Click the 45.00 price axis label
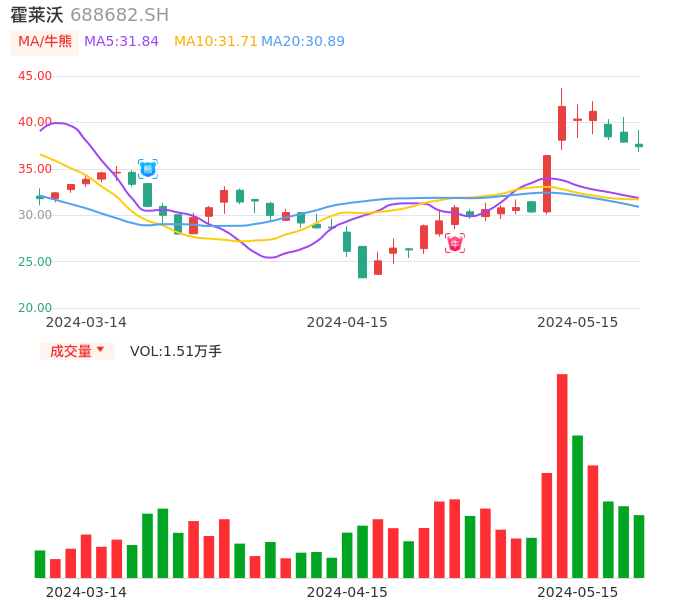 click(x=35, y=76)
